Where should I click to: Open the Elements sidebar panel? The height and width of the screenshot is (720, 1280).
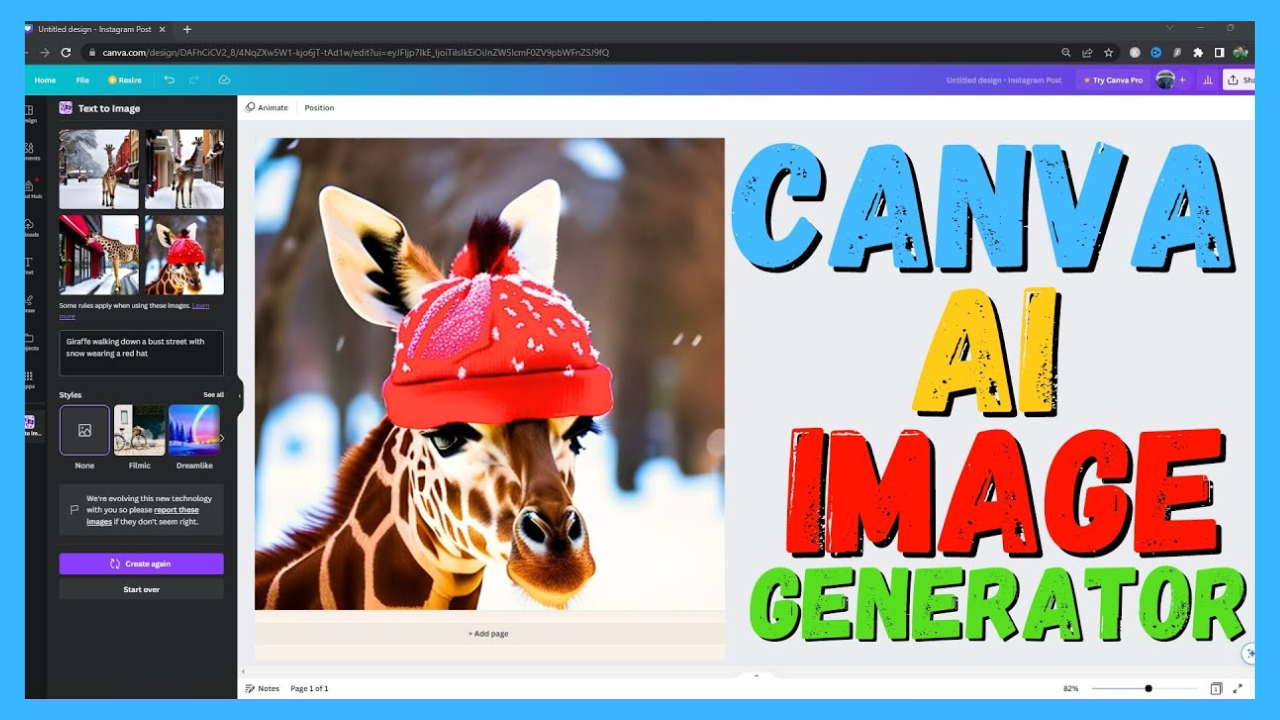coord(30,152)
